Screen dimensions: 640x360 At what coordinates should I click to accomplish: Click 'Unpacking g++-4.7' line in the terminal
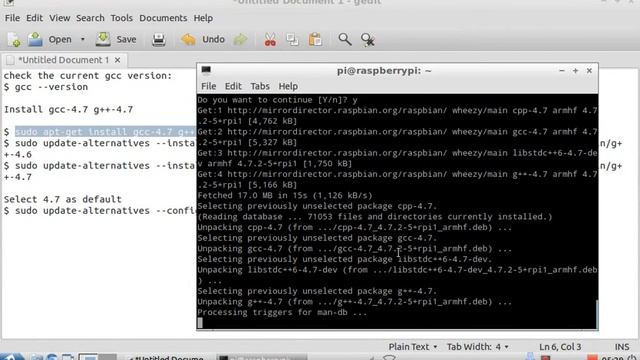point(354,302)
